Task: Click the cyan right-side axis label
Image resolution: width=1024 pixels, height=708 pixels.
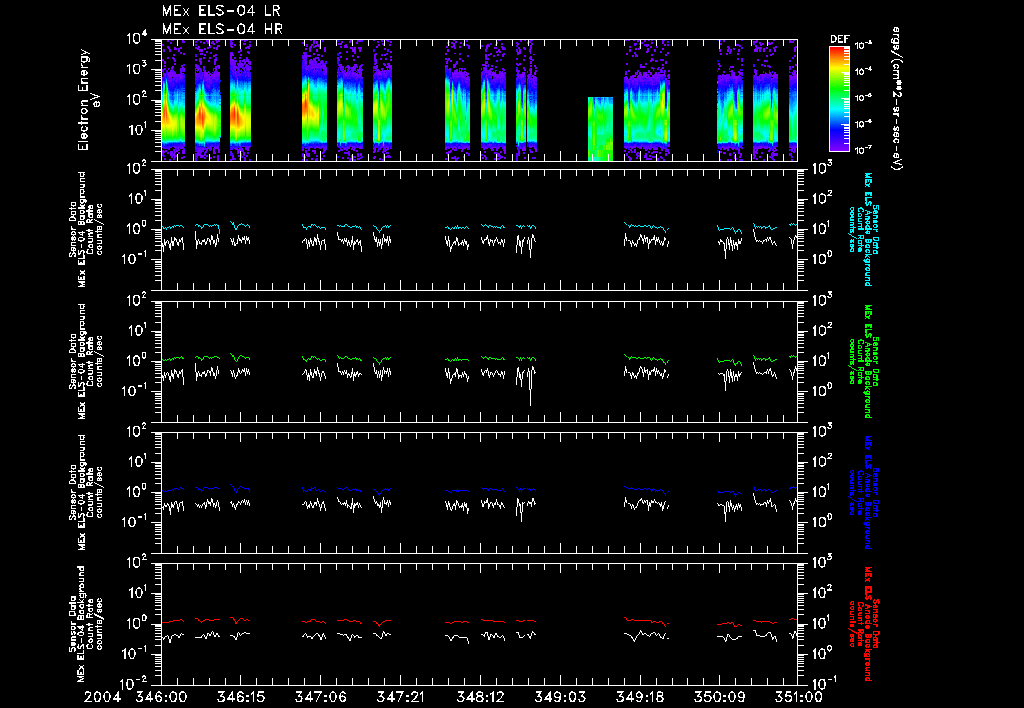Action: pos(863,229)
